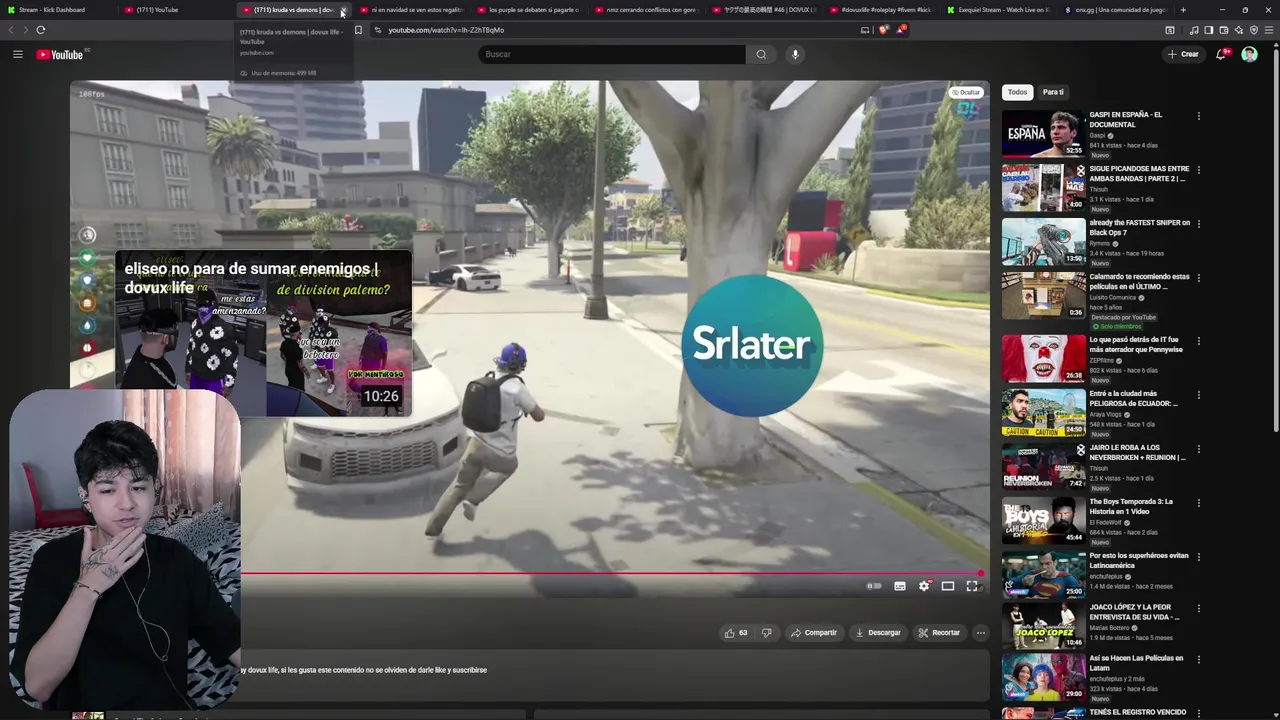This screenshot has width=1280, height=720.
Task: Click the Descargar button
Action: tap(878, 632)
